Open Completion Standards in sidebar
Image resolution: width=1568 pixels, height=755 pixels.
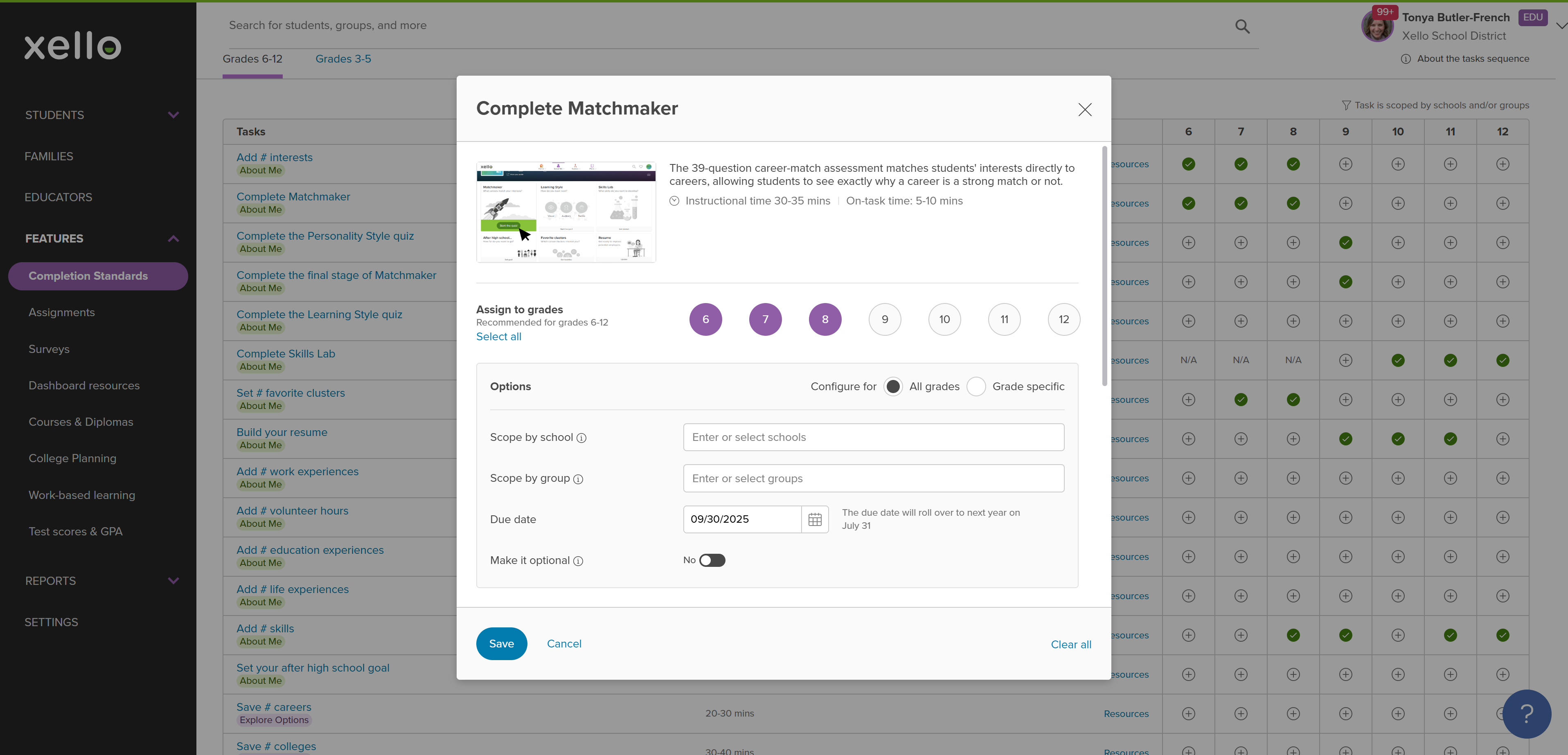(x=98, y=276)
